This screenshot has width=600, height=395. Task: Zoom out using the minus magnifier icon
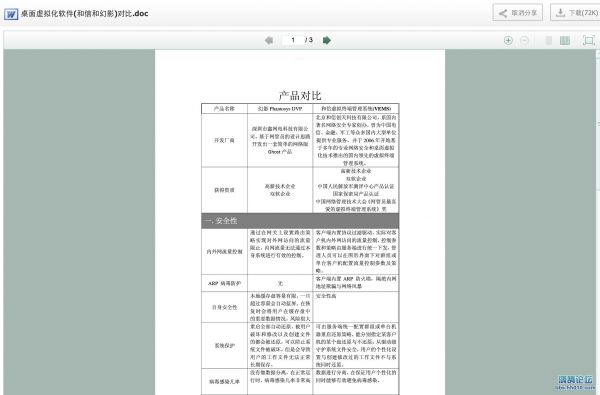(x=525, y=40)
